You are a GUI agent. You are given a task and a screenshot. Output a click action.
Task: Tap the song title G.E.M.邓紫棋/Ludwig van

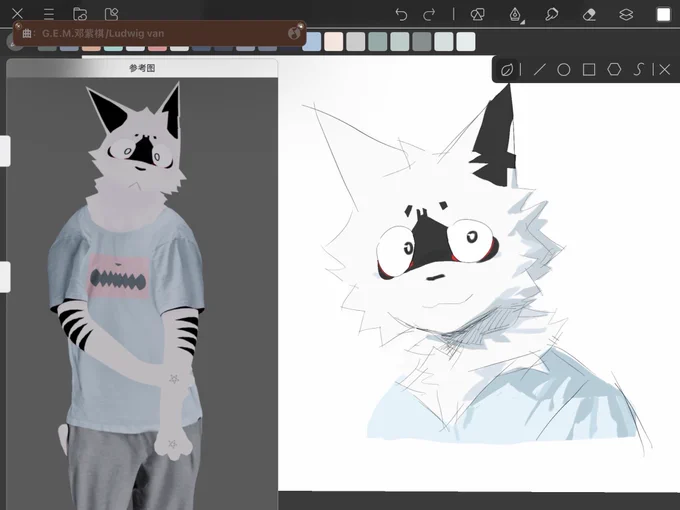[x=103, y=33]
